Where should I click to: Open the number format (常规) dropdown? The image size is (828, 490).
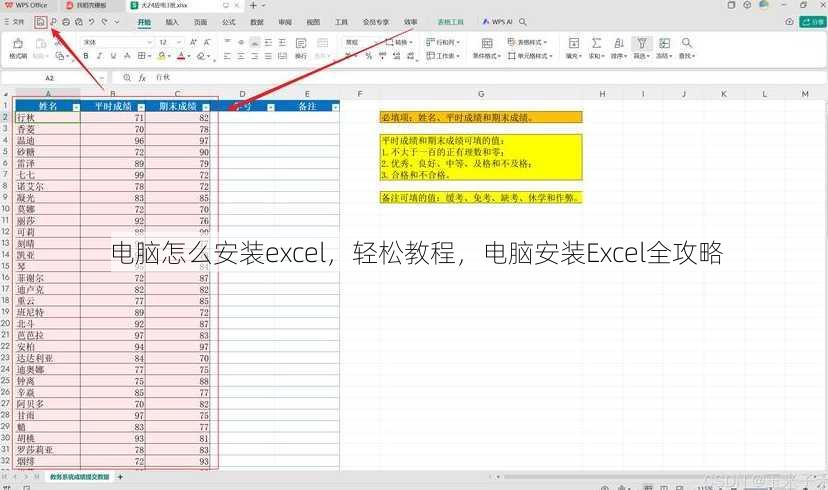[x=375, y=42]
